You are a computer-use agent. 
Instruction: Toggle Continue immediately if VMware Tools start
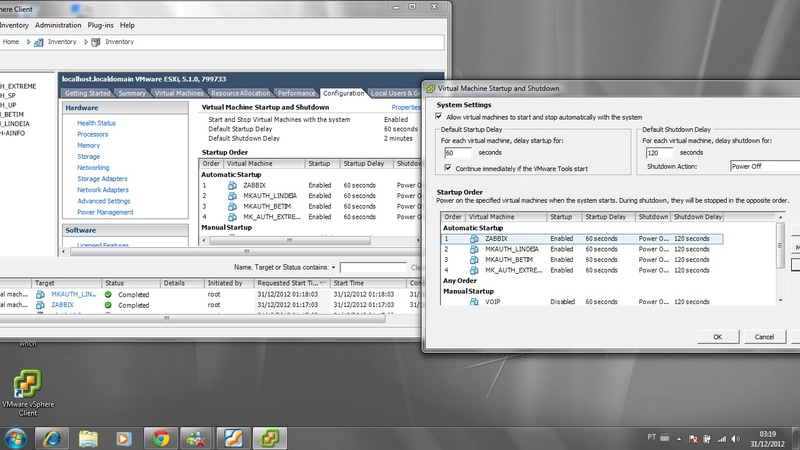[x=448, y=168]
